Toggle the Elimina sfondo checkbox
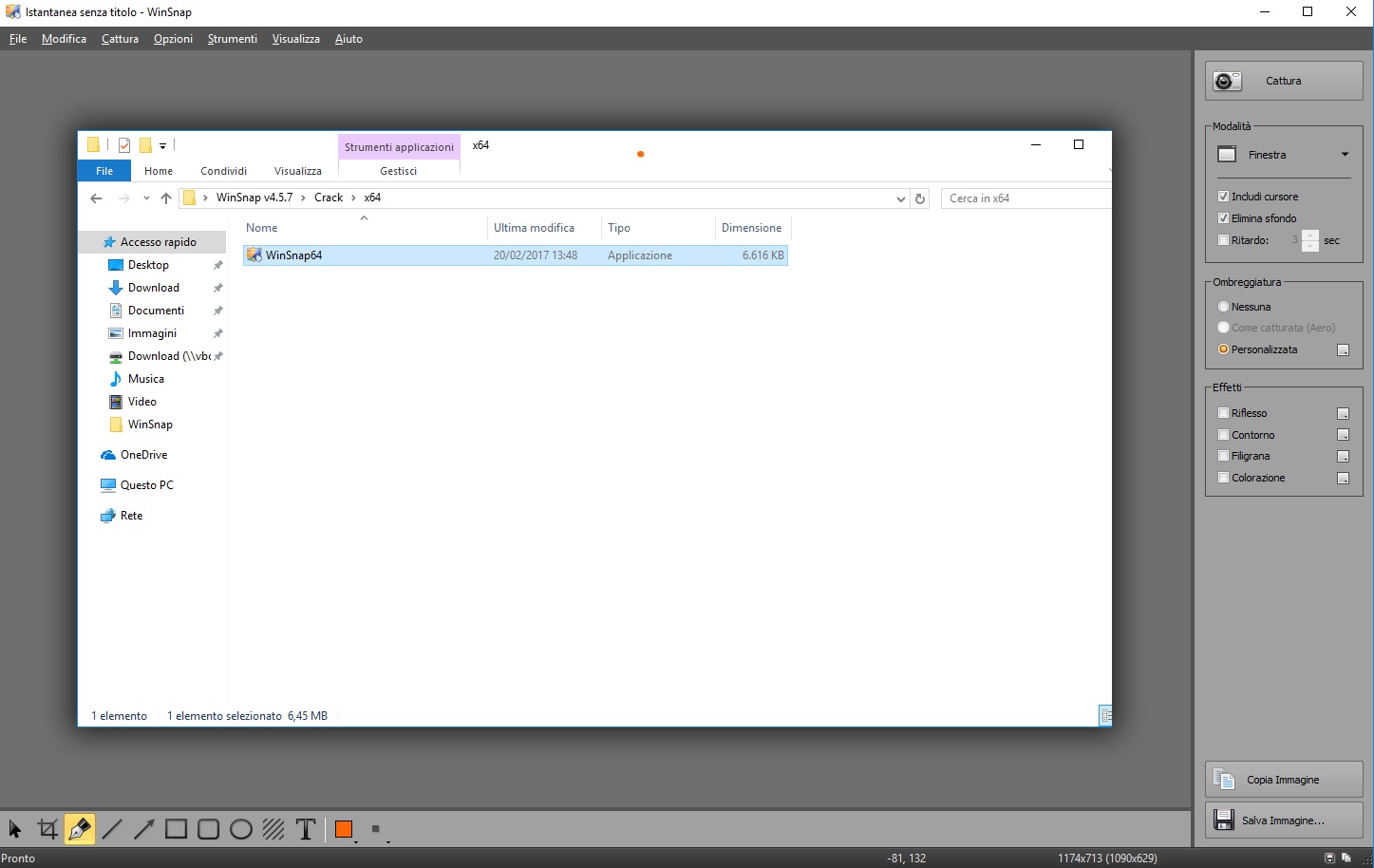This screenshot has height=868, width=1374. pyautogui.click(x=1223, y=218)
